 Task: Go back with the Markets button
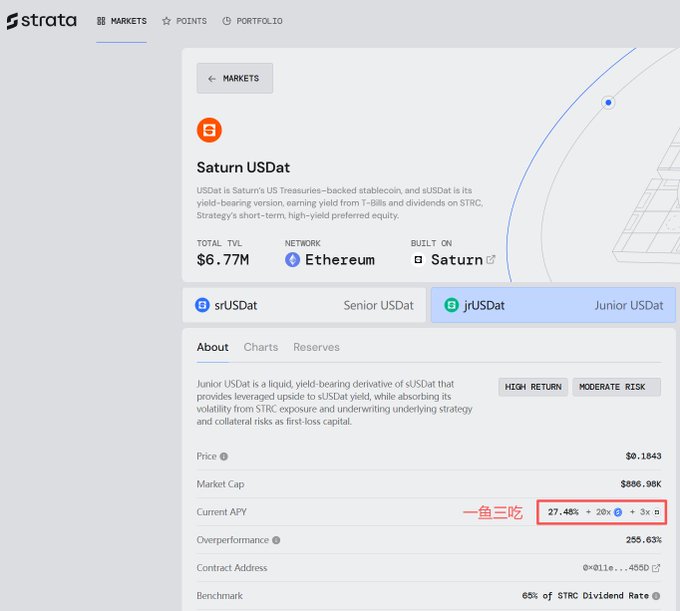click(x=235, y=78)
